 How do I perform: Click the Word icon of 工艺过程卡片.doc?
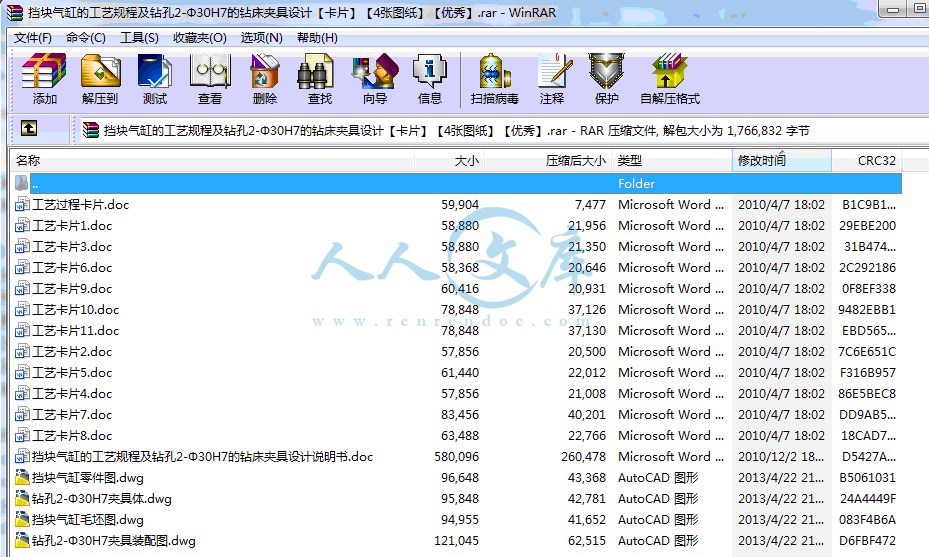click(x=22, y=204)
